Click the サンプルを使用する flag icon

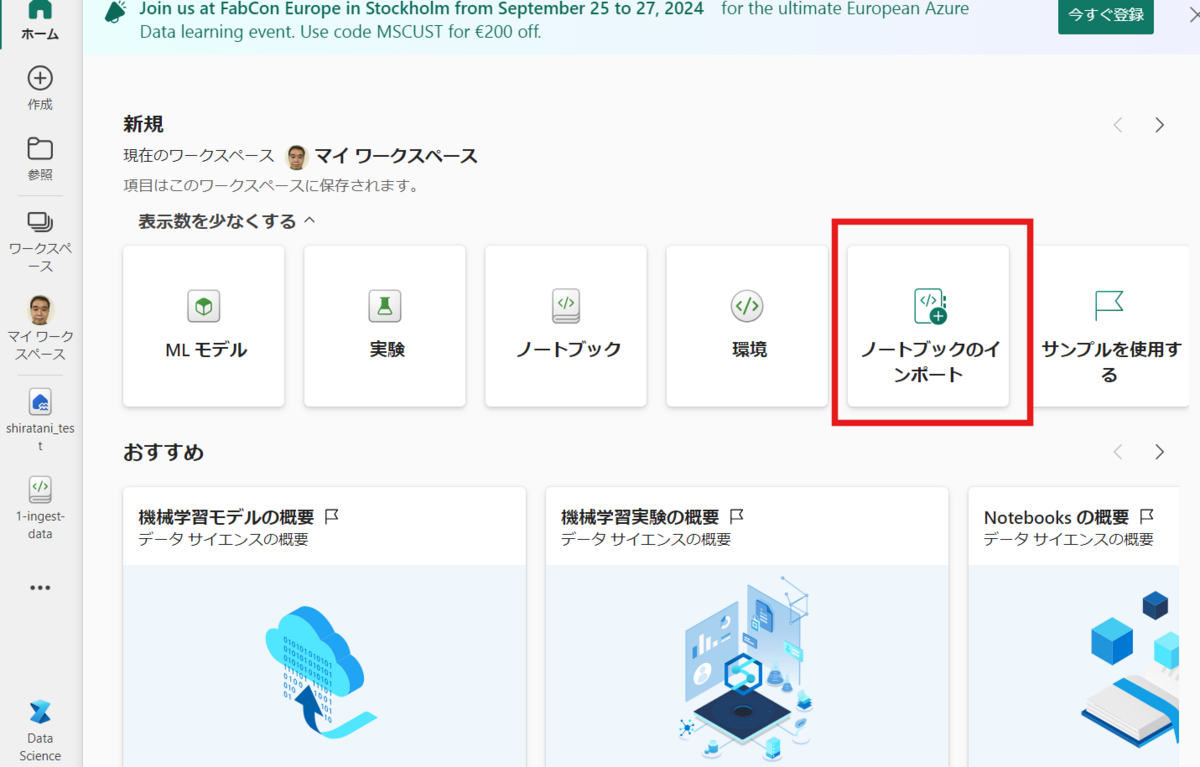pos(1109,305)
